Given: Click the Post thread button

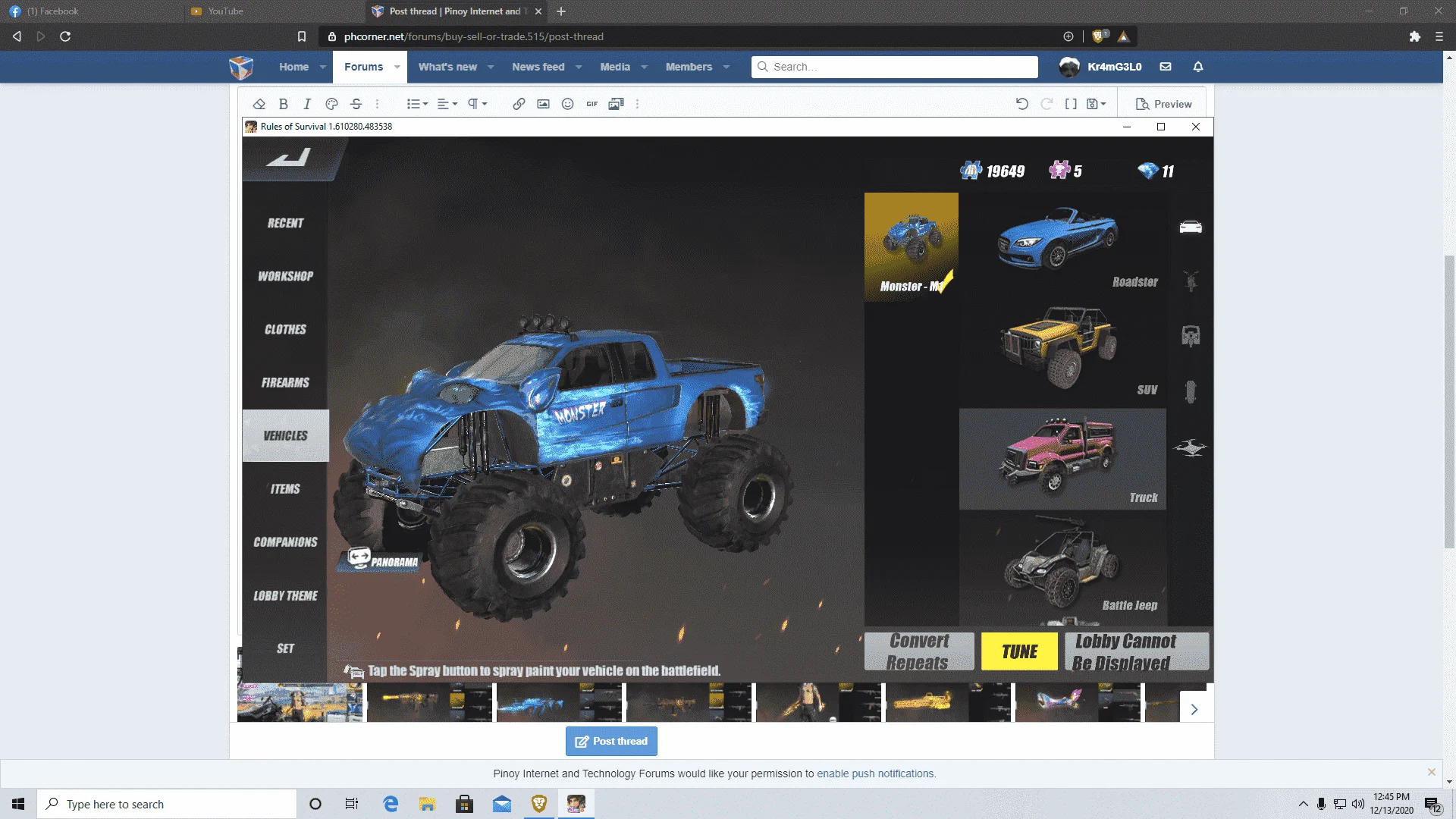Looking at the screenshot, I should tap(611, 741).
